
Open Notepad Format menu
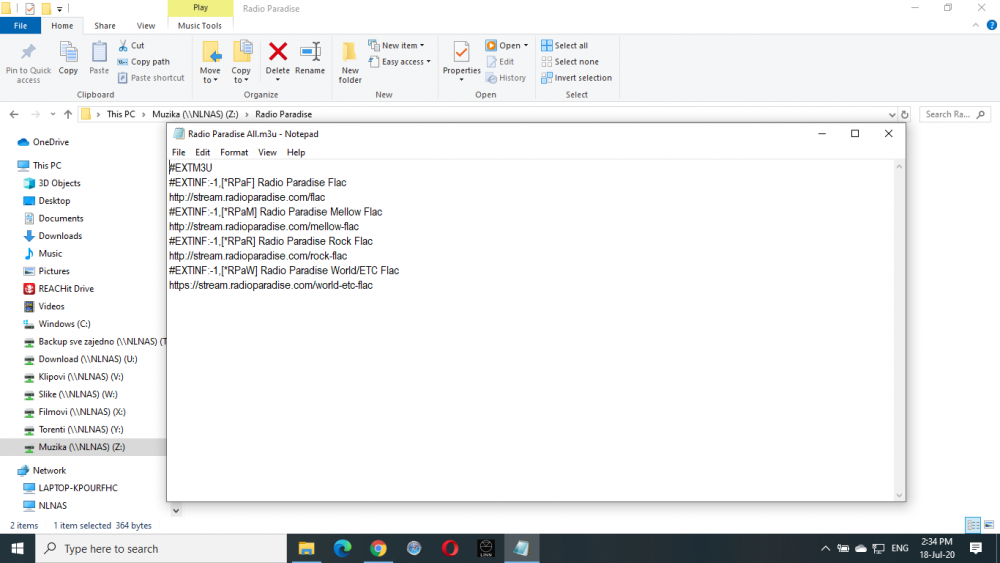click(234, 152)
